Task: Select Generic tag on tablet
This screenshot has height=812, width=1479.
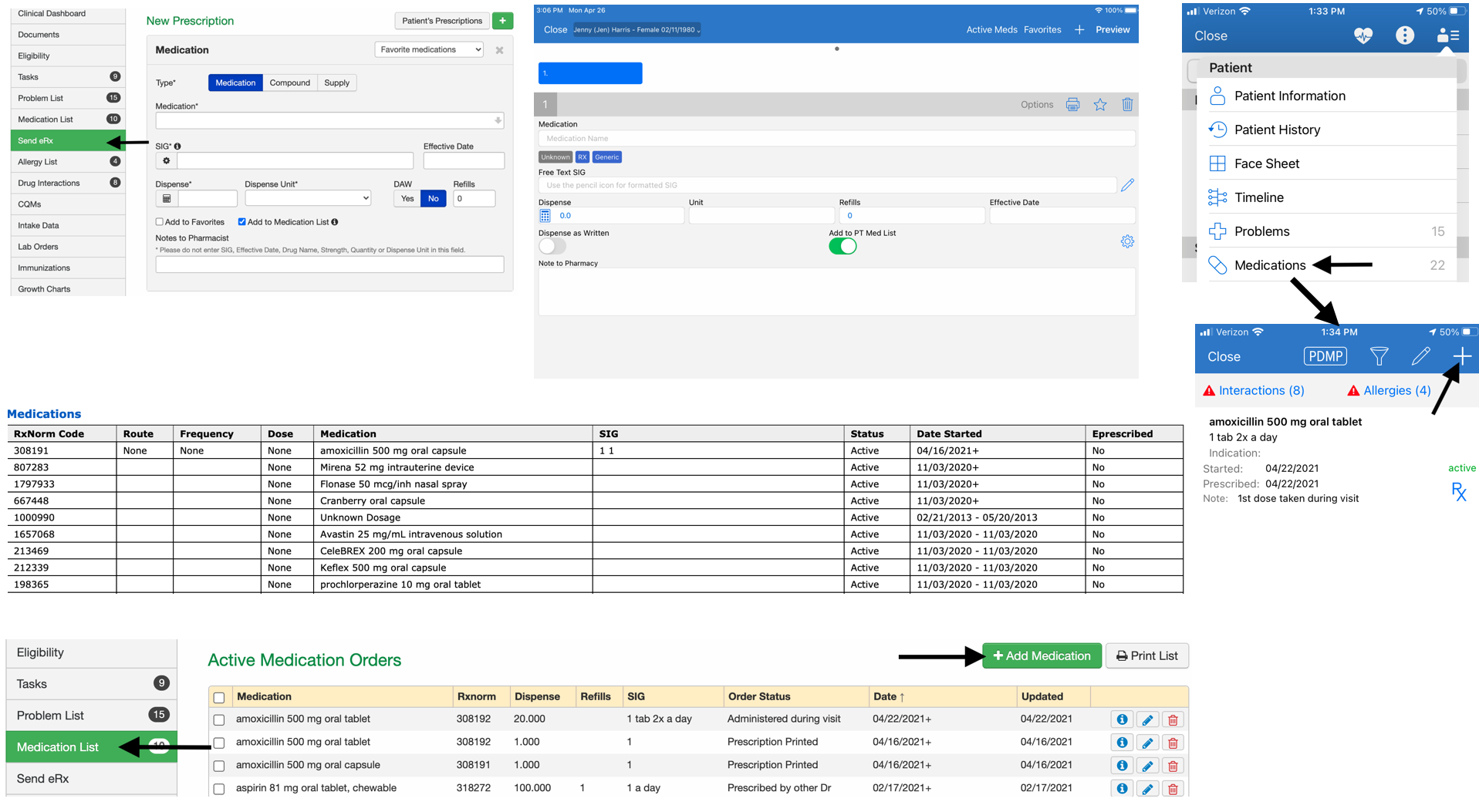Action: pyautogui.click(x=606, y=157)
